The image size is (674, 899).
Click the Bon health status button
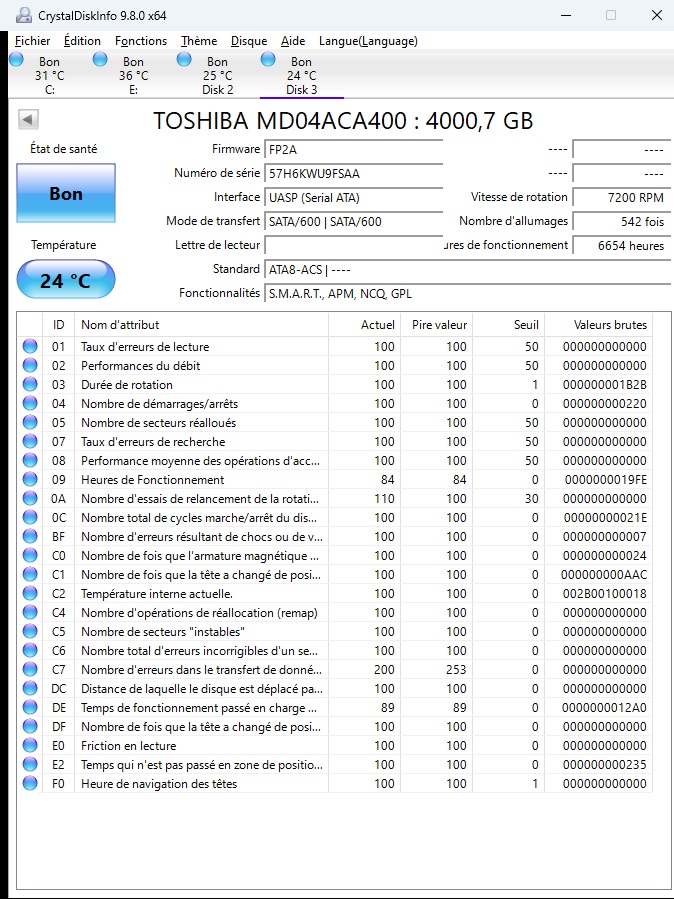(x=66, y=193)
